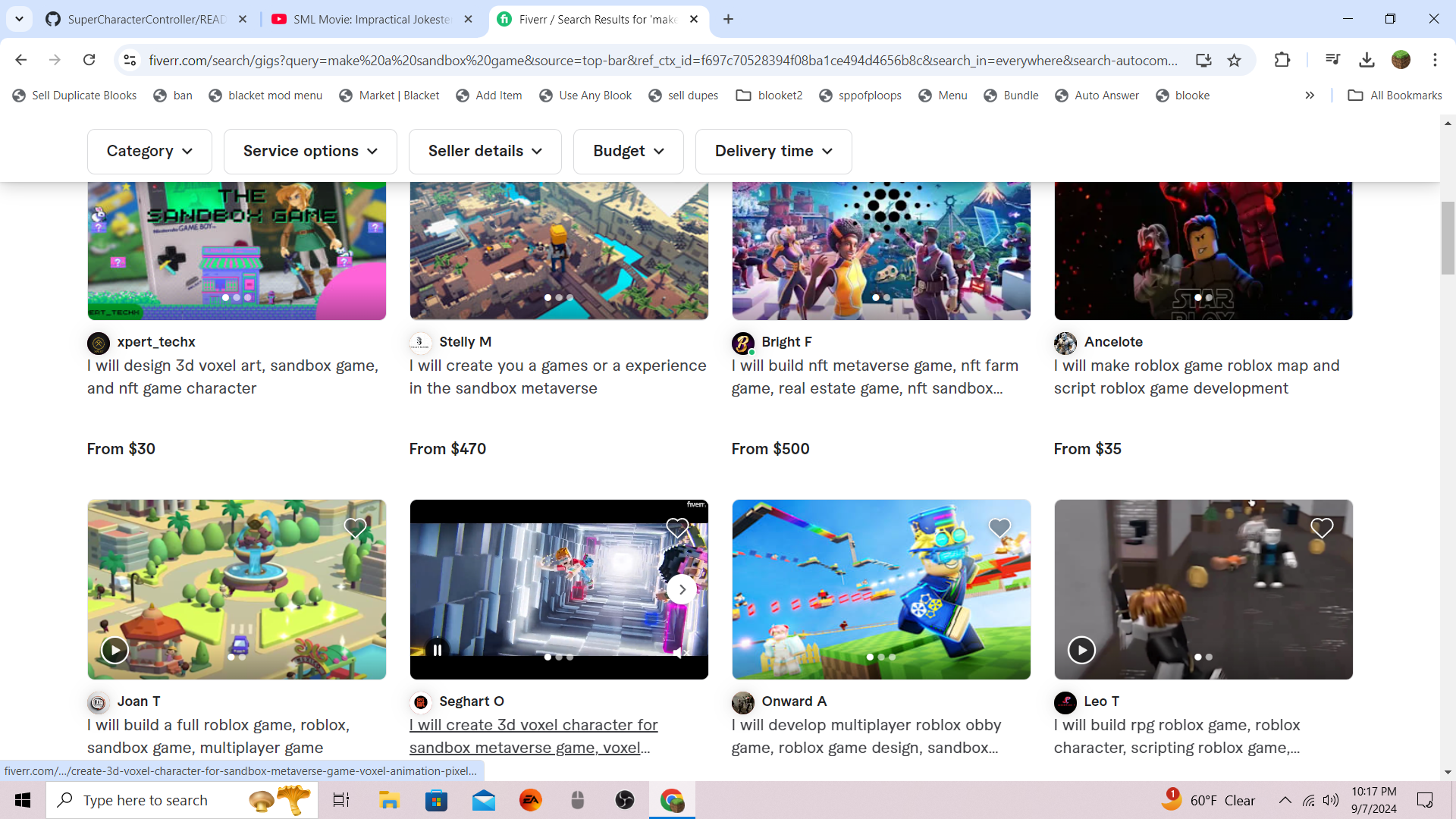The image size is (1456, 819).
Task: Favorite Onward A's gig with the heart
Action: tap(999, 528)
